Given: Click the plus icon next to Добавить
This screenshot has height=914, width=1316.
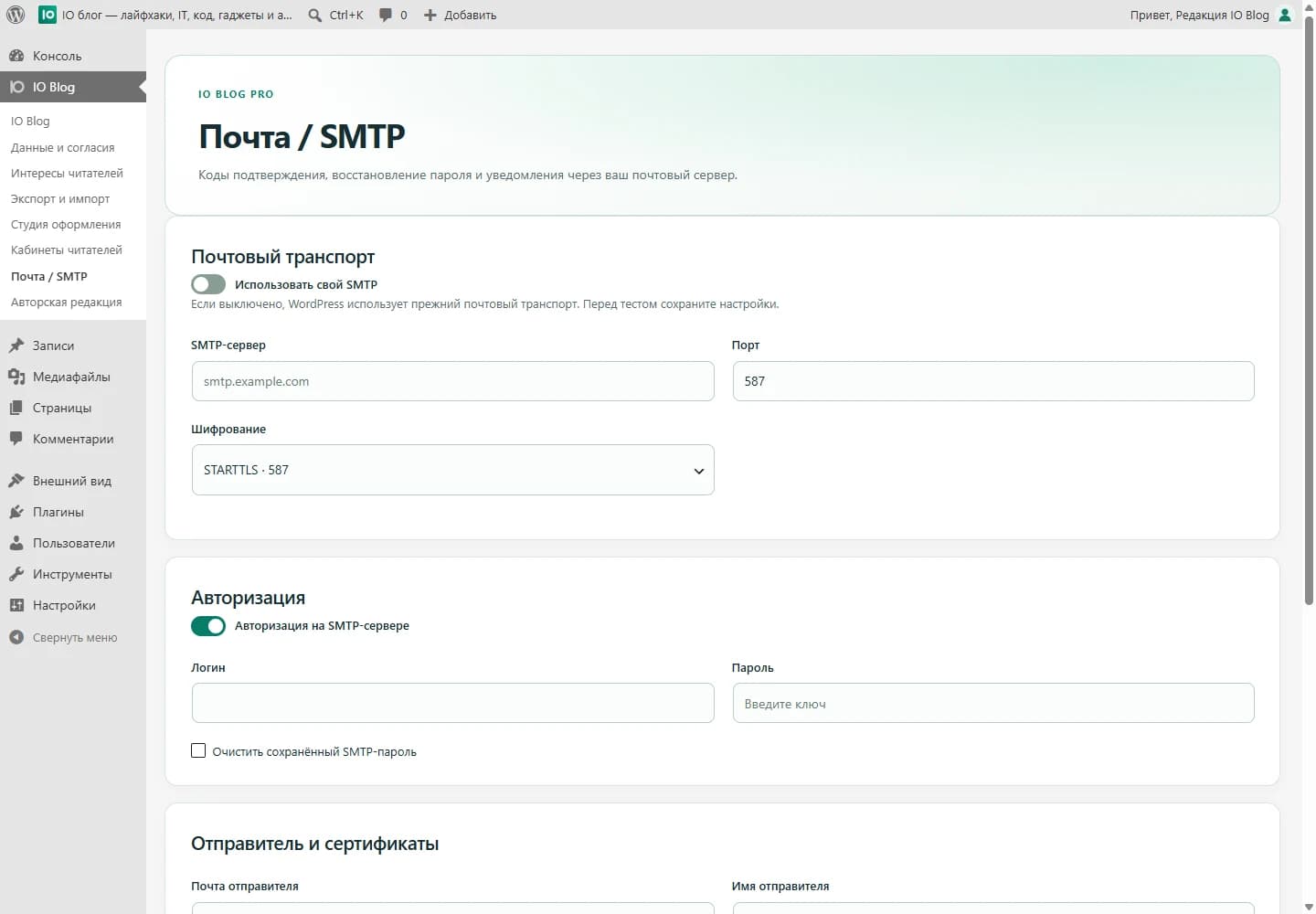Looking at the screenshot, I should pos(430,15).
